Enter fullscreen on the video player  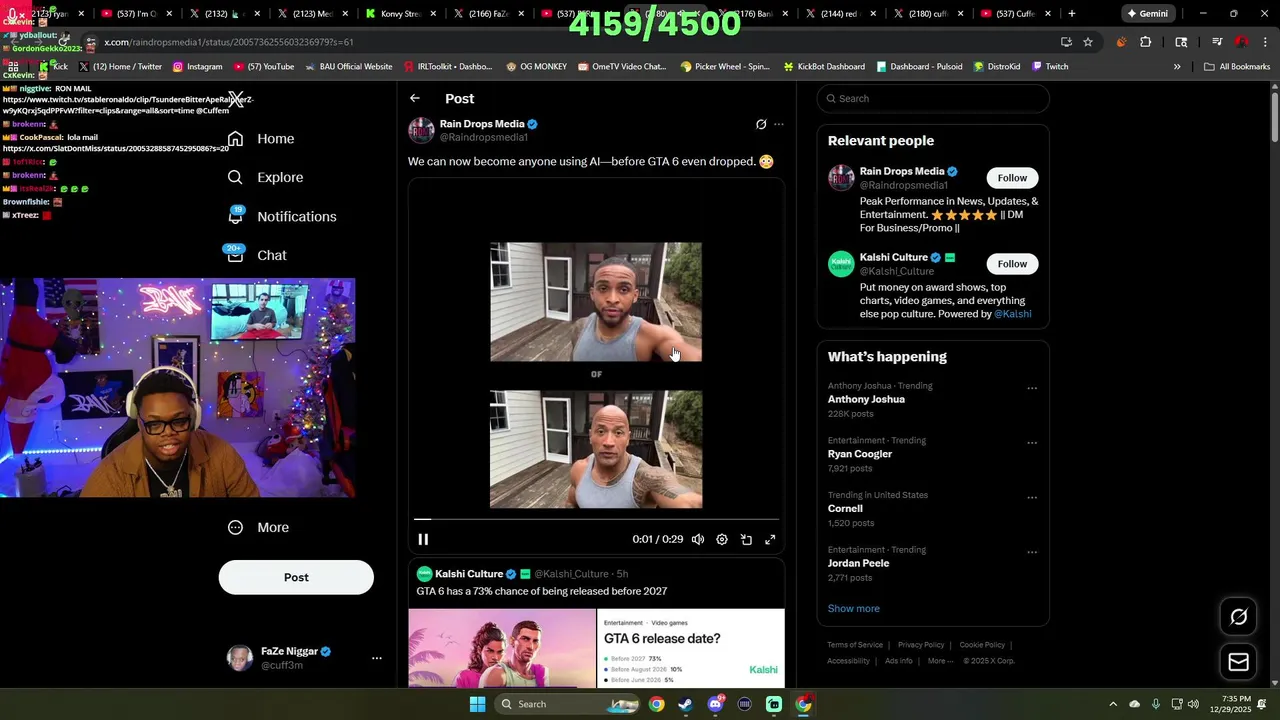coord(770,539)
